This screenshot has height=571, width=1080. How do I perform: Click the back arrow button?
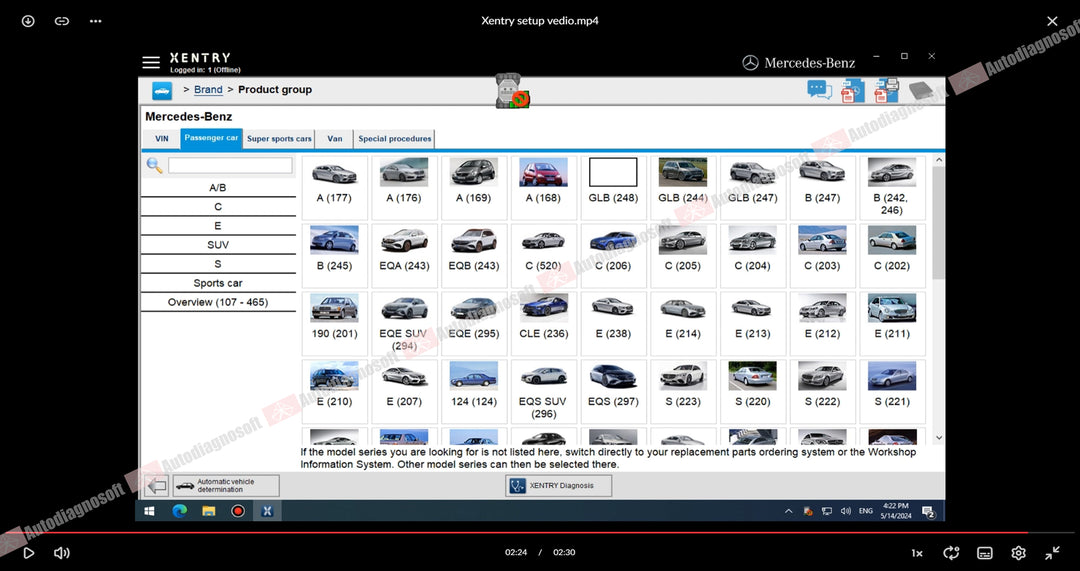tap(157, 486)
